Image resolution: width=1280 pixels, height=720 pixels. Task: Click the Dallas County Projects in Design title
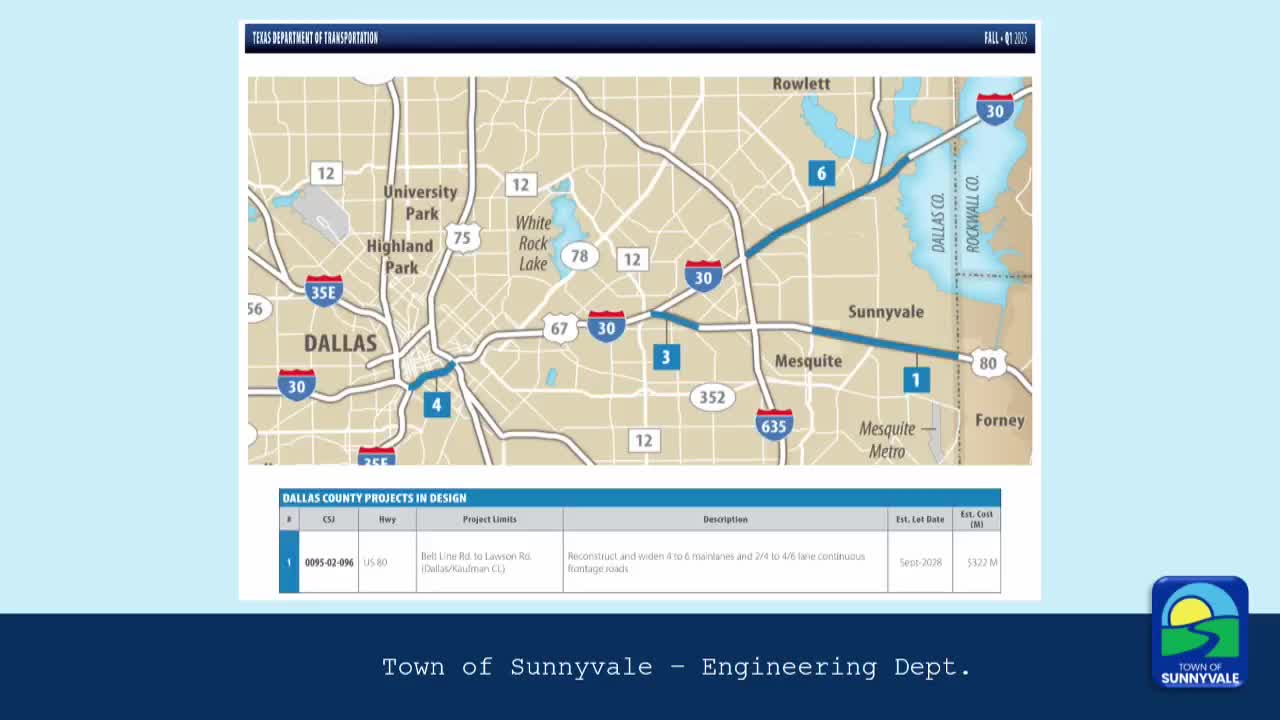(374, 498)
